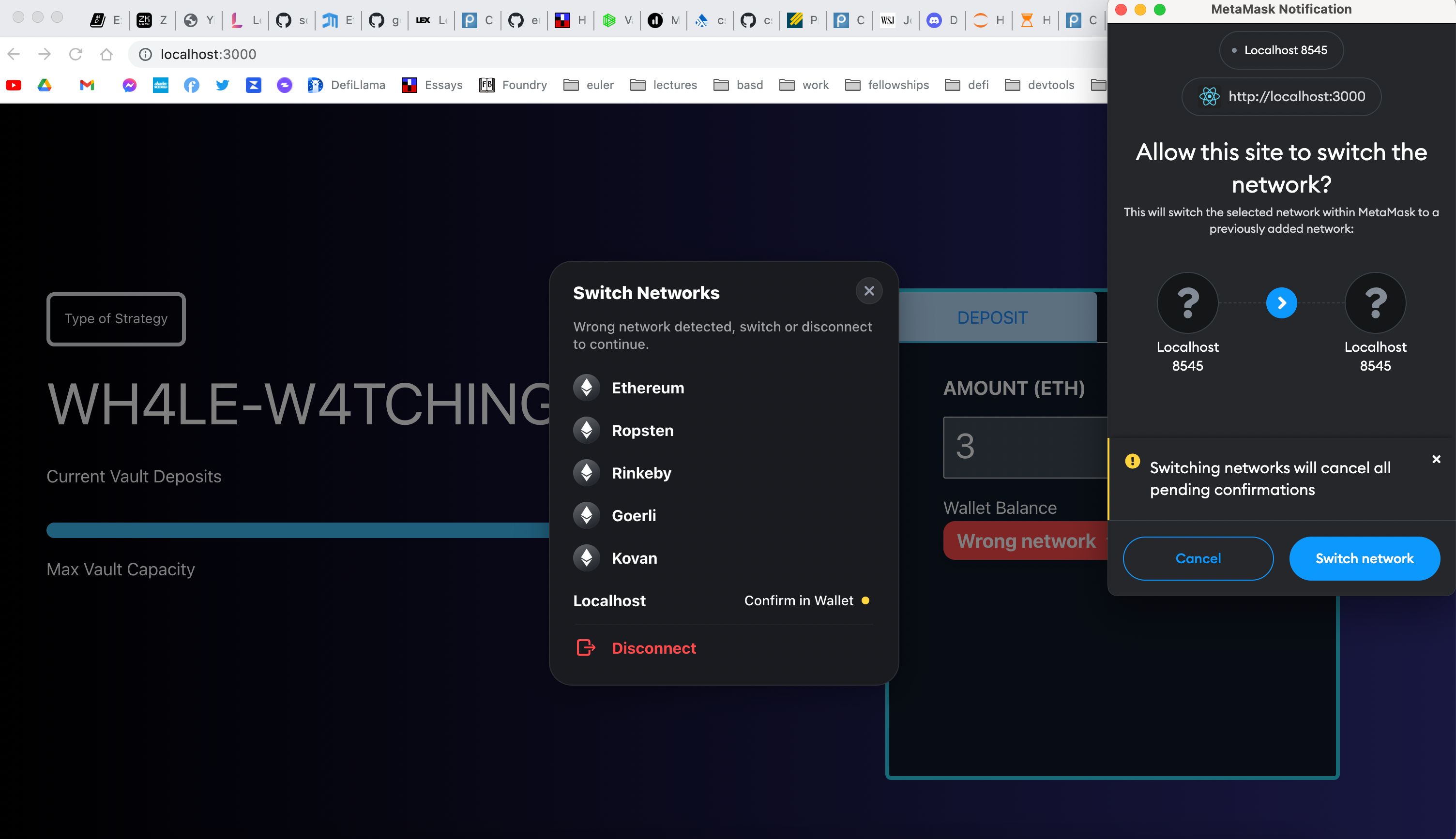Click the browser home icon
Viewport: 1456px width, 839px height.
click(x=106, y=54)
